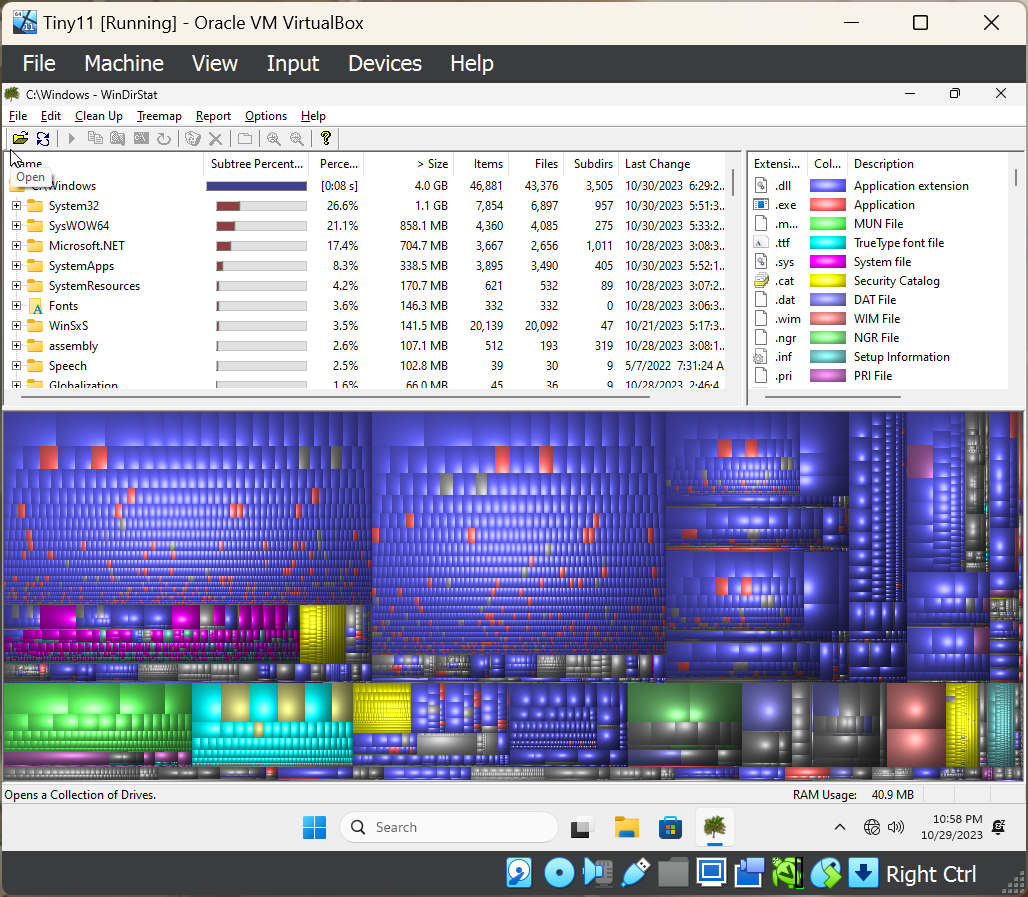Image resolution: width=1028 pixels, height=897 pixels.
Task: Click the .cat Security Catalog file icon
Action: 761,281
